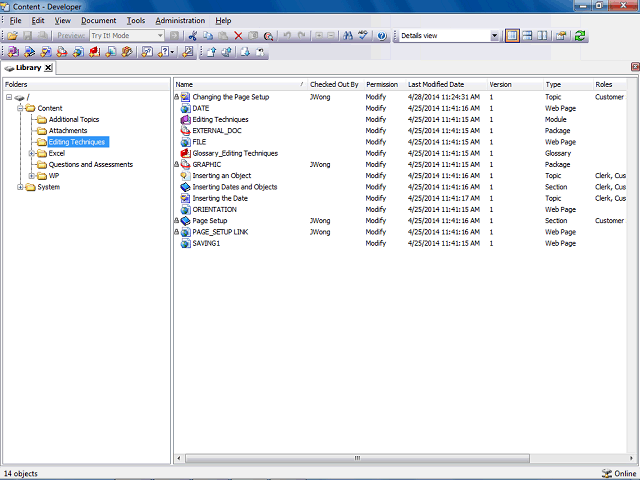This screenshot has height=480, width=640.
Task: Click the folder properties icon beside Refresh
Action: (x=561, y=36)
